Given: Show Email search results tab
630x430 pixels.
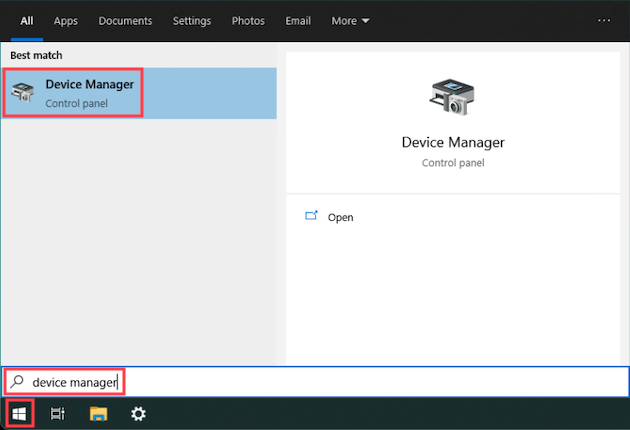Looking at the screenshot, I should tap(298, 20).
